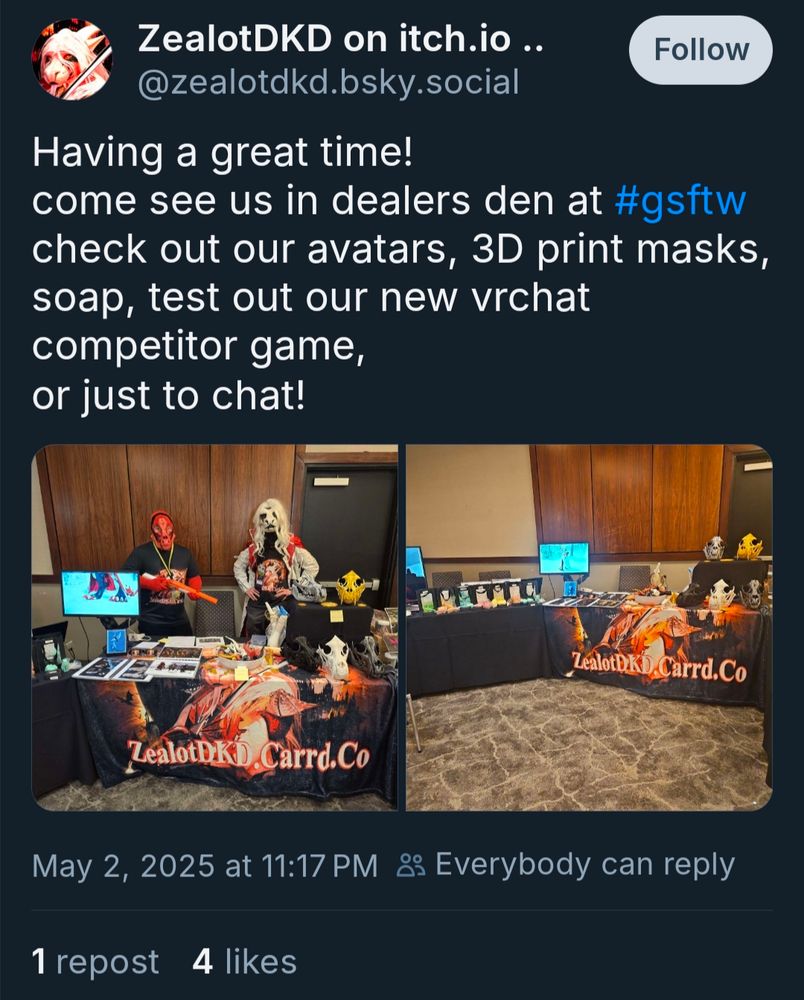The width and height of the screenshot is (804, 1000).
Task: Tap the monitor in the left photo
Action: click(x=101, y=593)
